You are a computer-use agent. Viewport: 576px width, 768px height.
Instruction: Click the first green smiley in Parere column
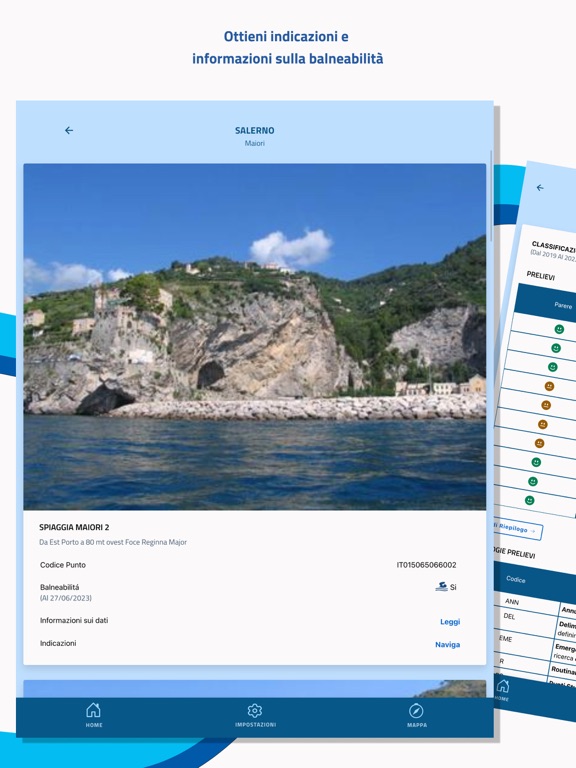pos(559,330)
